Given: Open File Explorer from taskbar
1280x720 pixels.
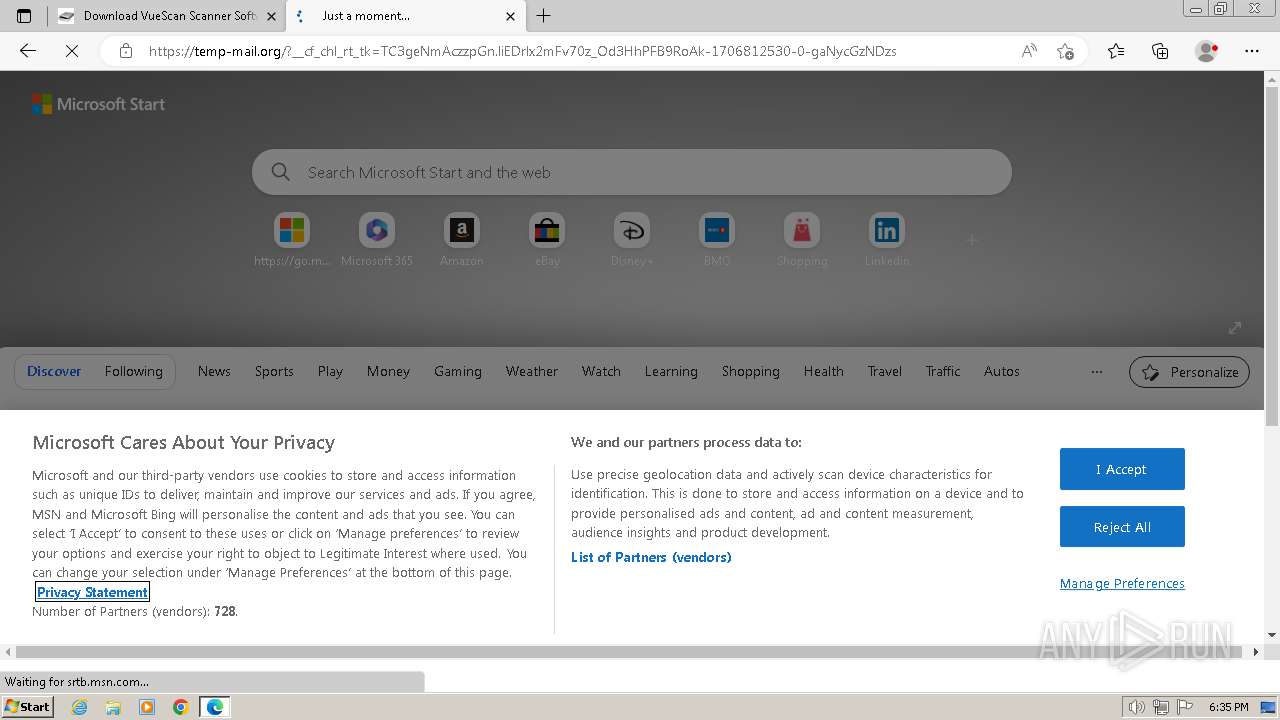Looking at the screenshot, I should tap(113, 707).
